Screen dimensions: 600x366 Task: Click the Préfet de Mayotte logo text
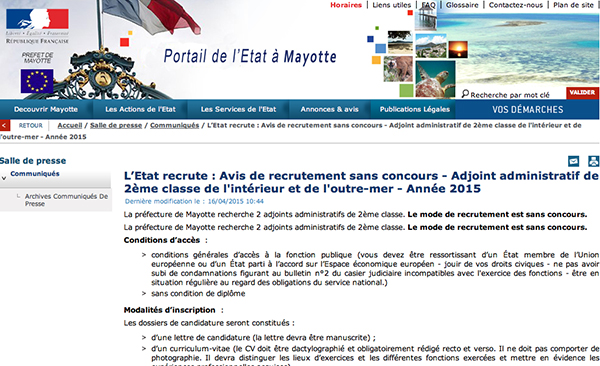pyautogui.click(x=38, y=57)
